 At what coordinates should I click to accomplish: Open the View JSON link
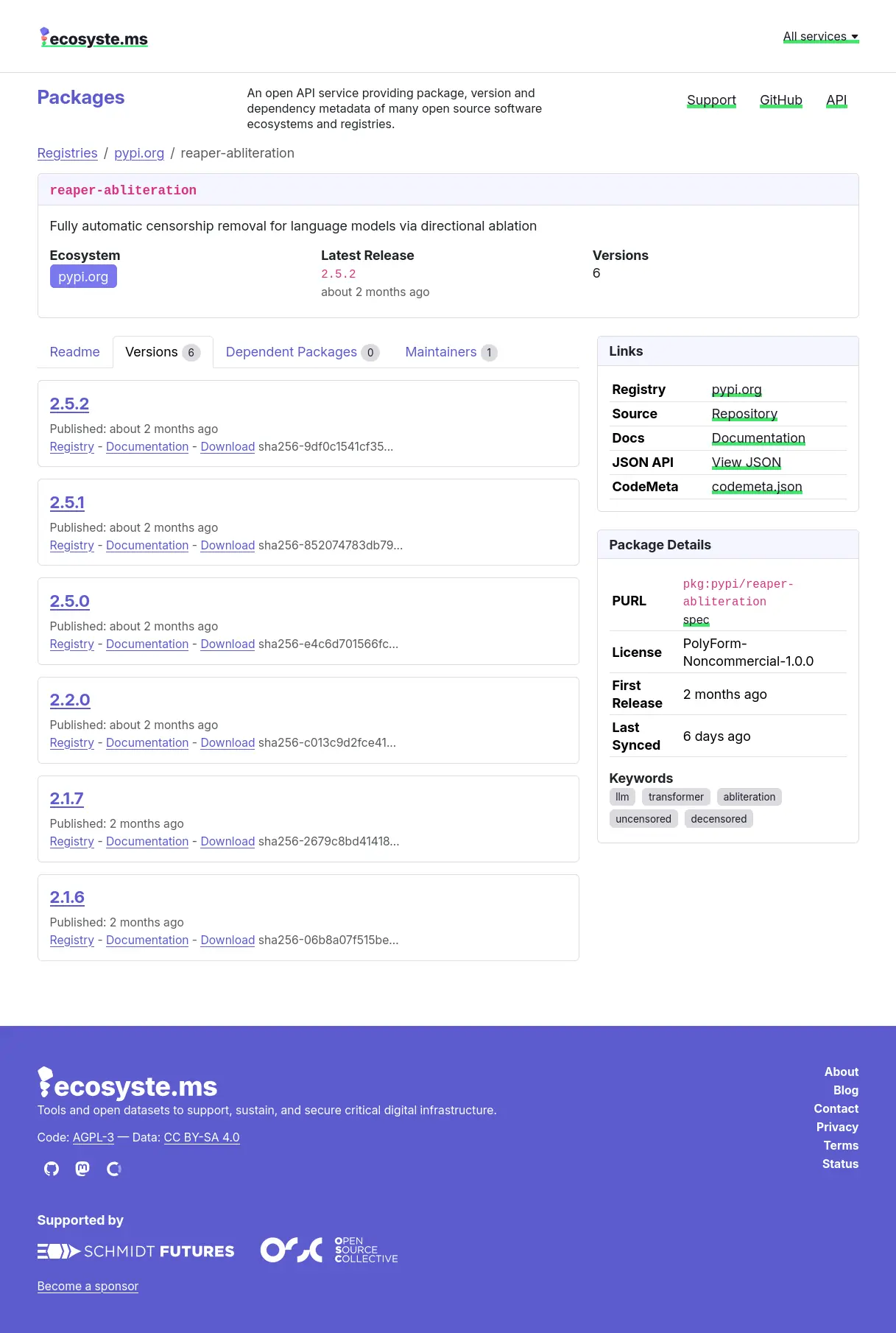click(x=747, y=462)
